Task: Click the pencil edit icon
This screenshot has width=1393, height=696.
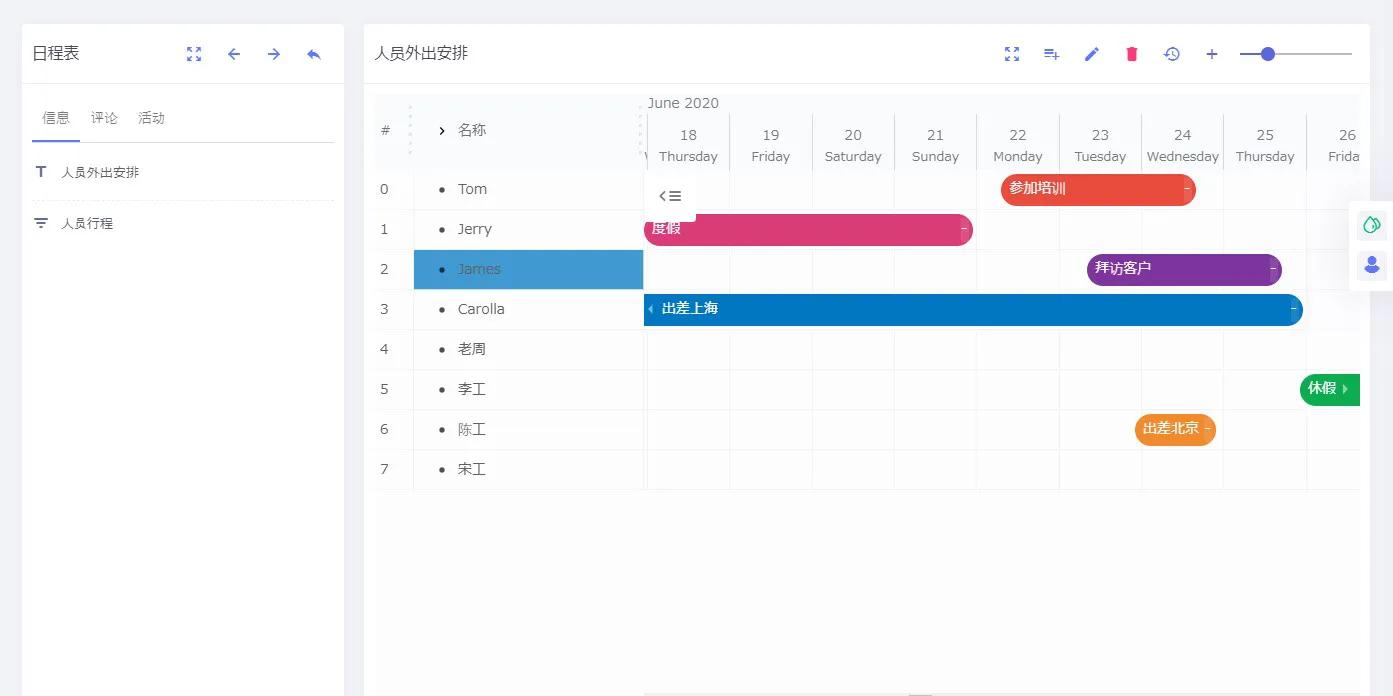Action: (x=1092, y=54)
